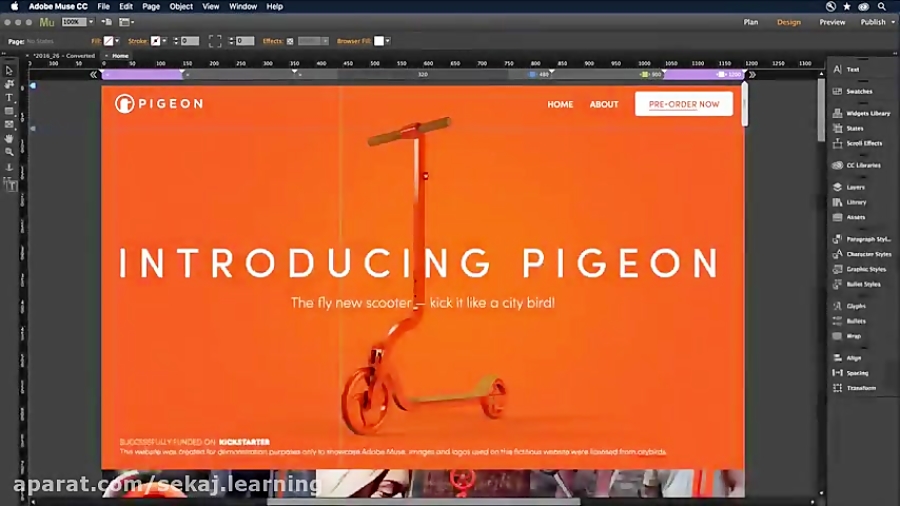Click the Place file icon in top bar
Screen dimensions: 900x506
107,22
